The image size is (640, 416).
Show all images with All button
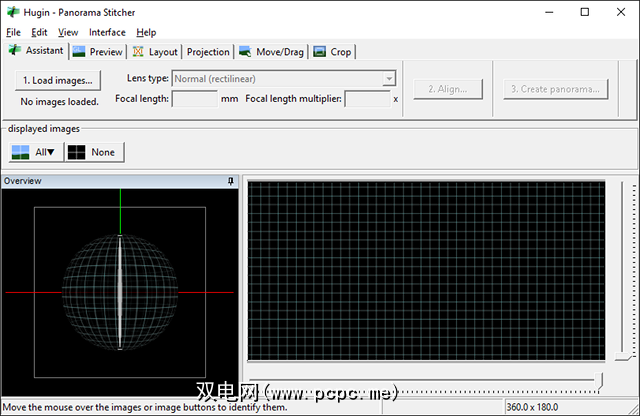[x=34, y=152]
